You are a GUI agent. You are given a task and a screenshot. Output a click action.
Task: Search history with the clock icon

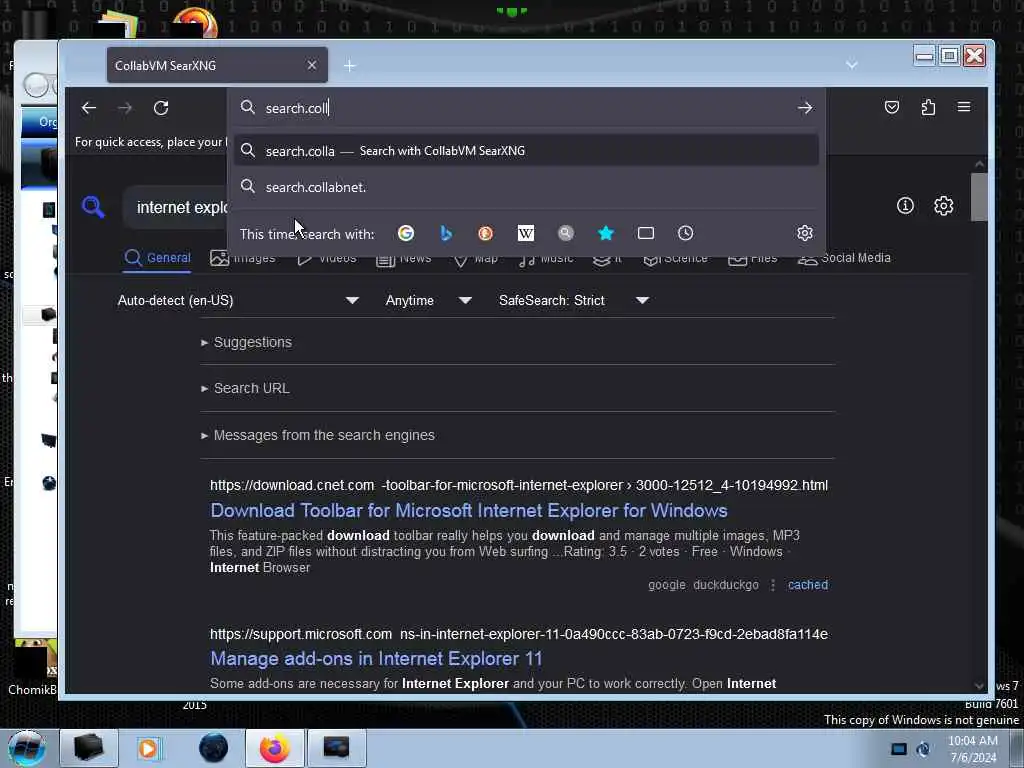pos(685,233)
